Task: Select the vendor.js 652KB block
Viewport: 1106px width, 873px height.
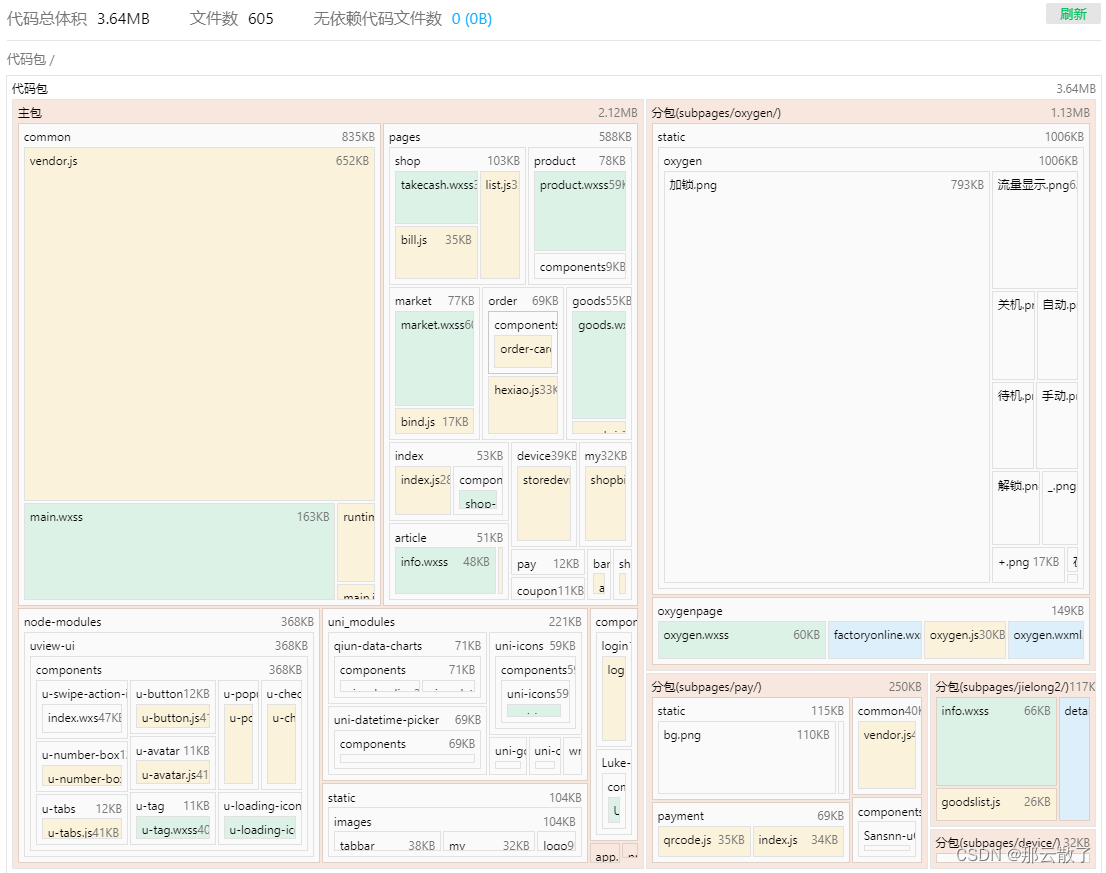Action: click(x=200, y=324)
